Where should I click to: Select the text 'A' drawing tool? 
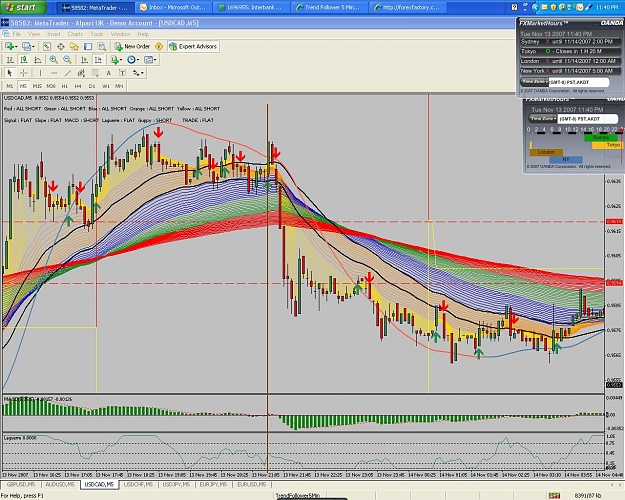click(x=108, y=73)
